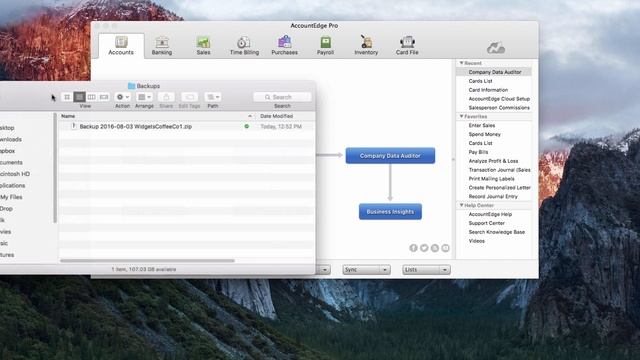Open Videos in Help Center
Screen dimensions: 640x360
tap(477, 241)
